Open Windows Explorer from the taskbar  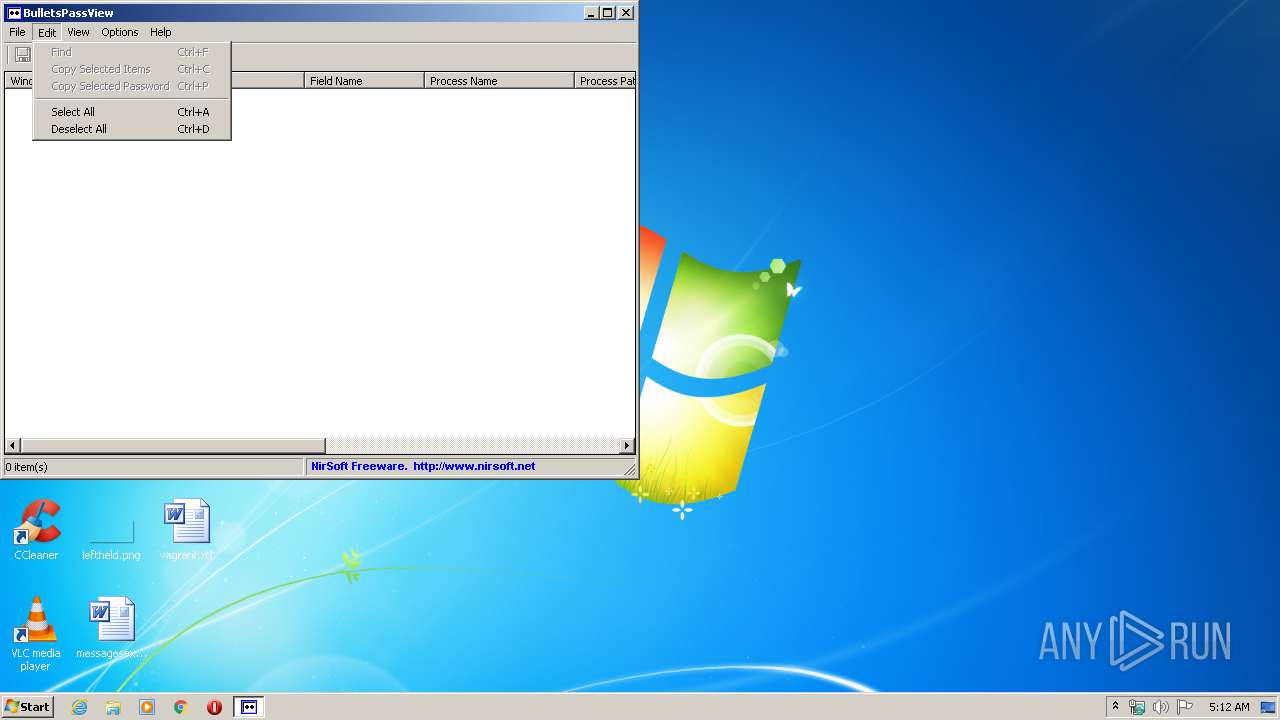[113, 707]
